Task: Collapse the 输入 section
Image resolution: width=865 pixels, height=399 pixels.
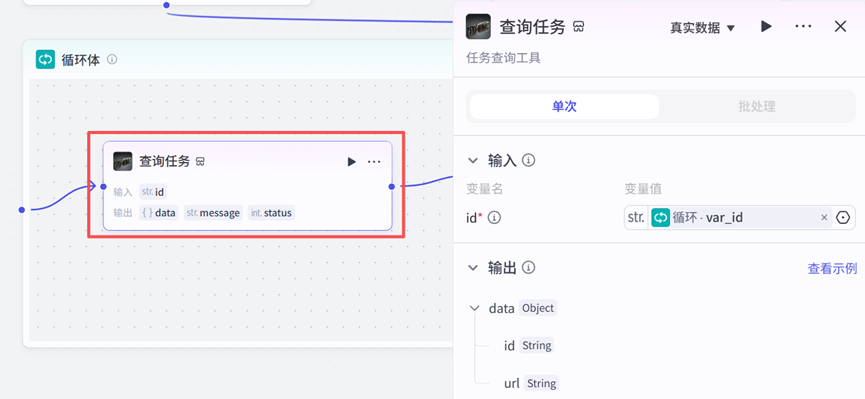Action: [473, 161]
